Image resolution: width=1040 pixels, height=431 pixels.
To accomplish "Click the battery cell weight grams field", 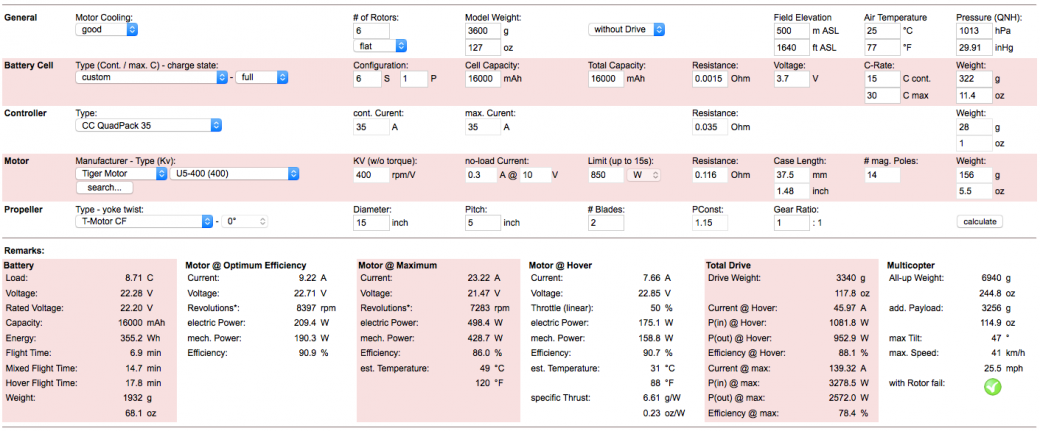I will coord(974,79).
